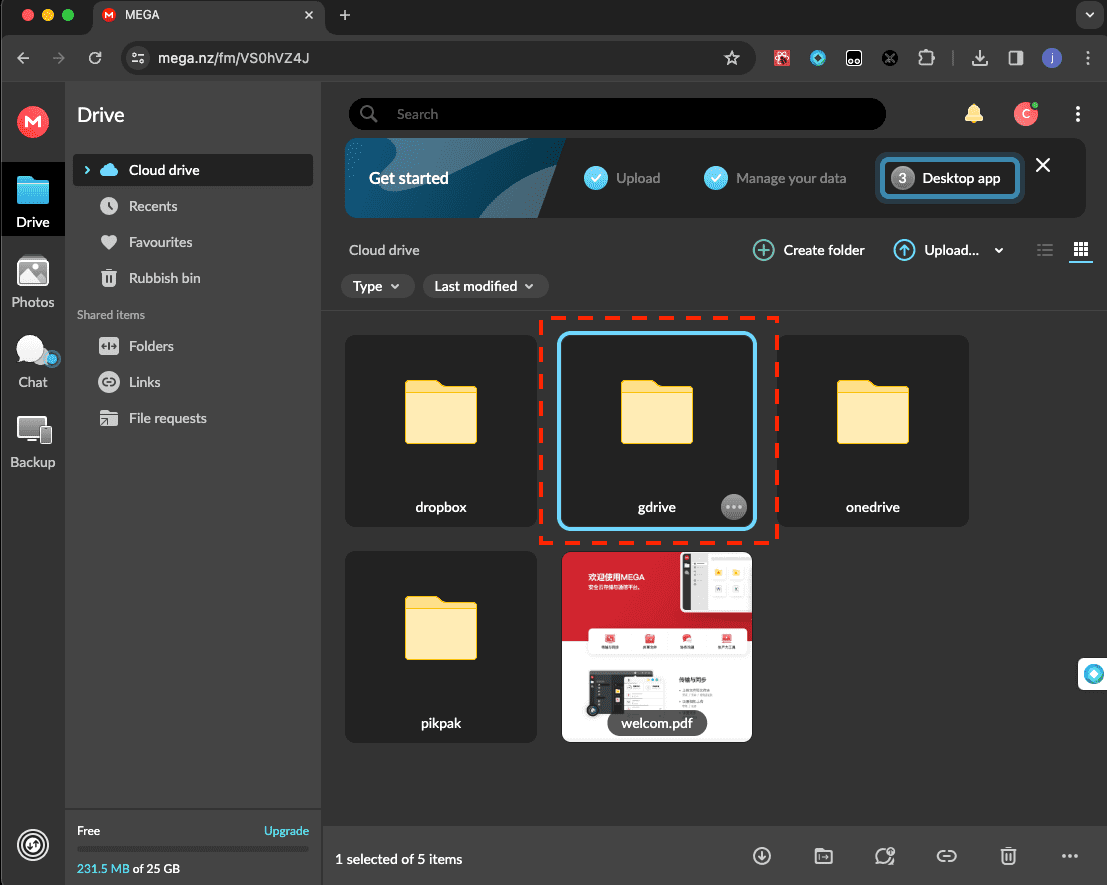Click the move-to-folder icon in the bottom bar

[823, 856]
